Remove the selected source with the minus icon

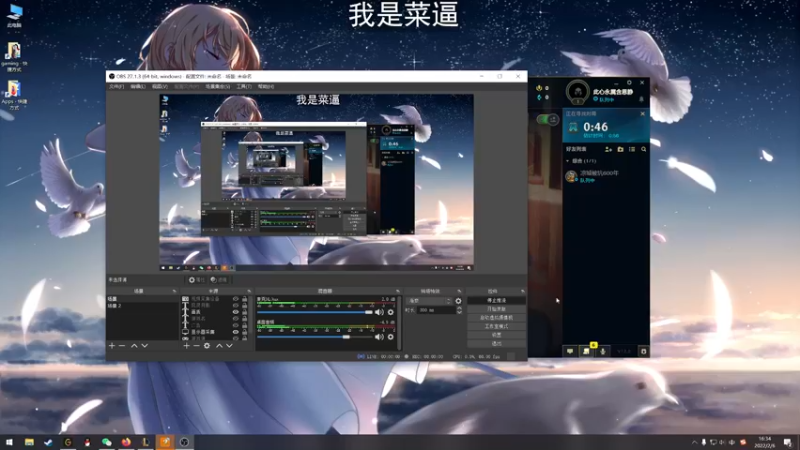pos(196,346)
